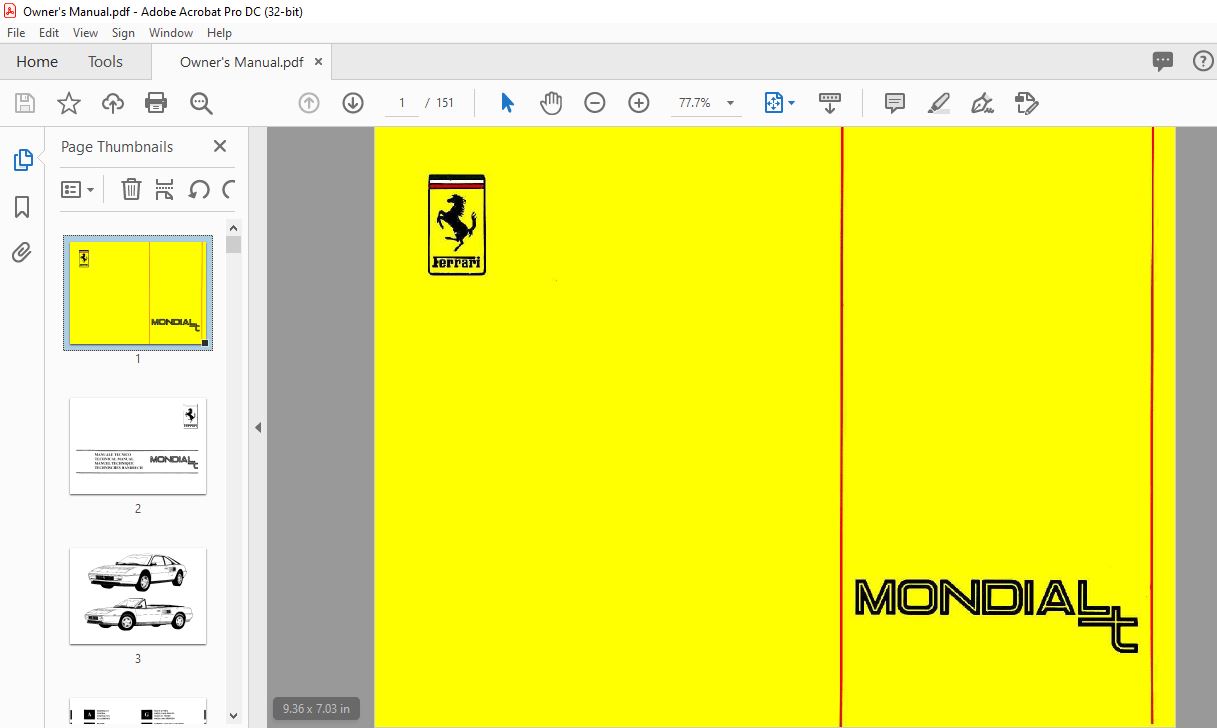Select the Highlight text tool
The height and width of the screenshot is (728, 1217).
pos(938,103)
